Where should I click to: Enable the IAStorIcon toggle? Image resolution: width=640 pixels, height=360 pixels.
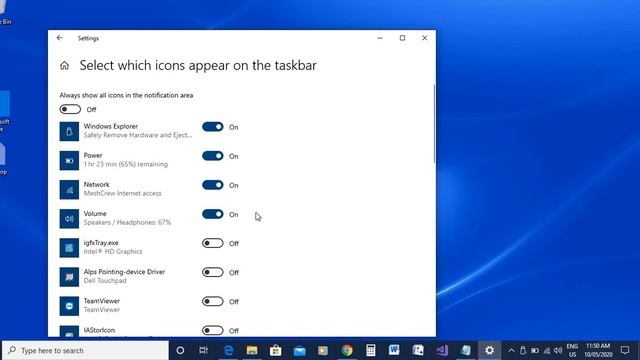[213, 331]
